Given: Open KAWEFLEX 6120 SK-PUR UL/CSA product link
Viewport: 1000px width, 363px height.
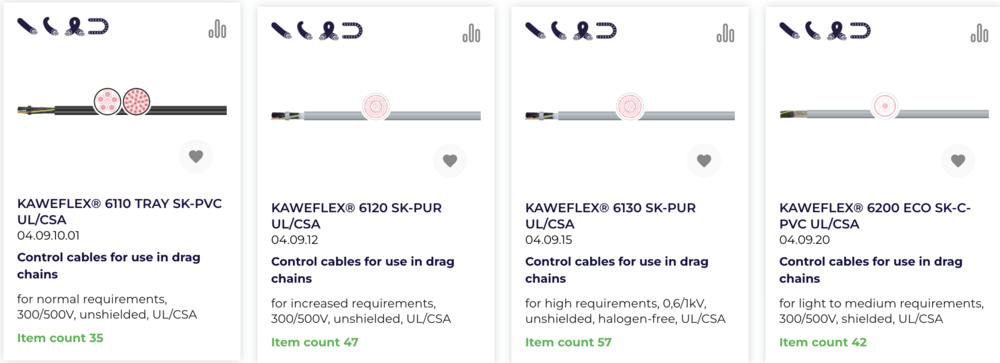Looking at the screenshot, I should (357, 216).
